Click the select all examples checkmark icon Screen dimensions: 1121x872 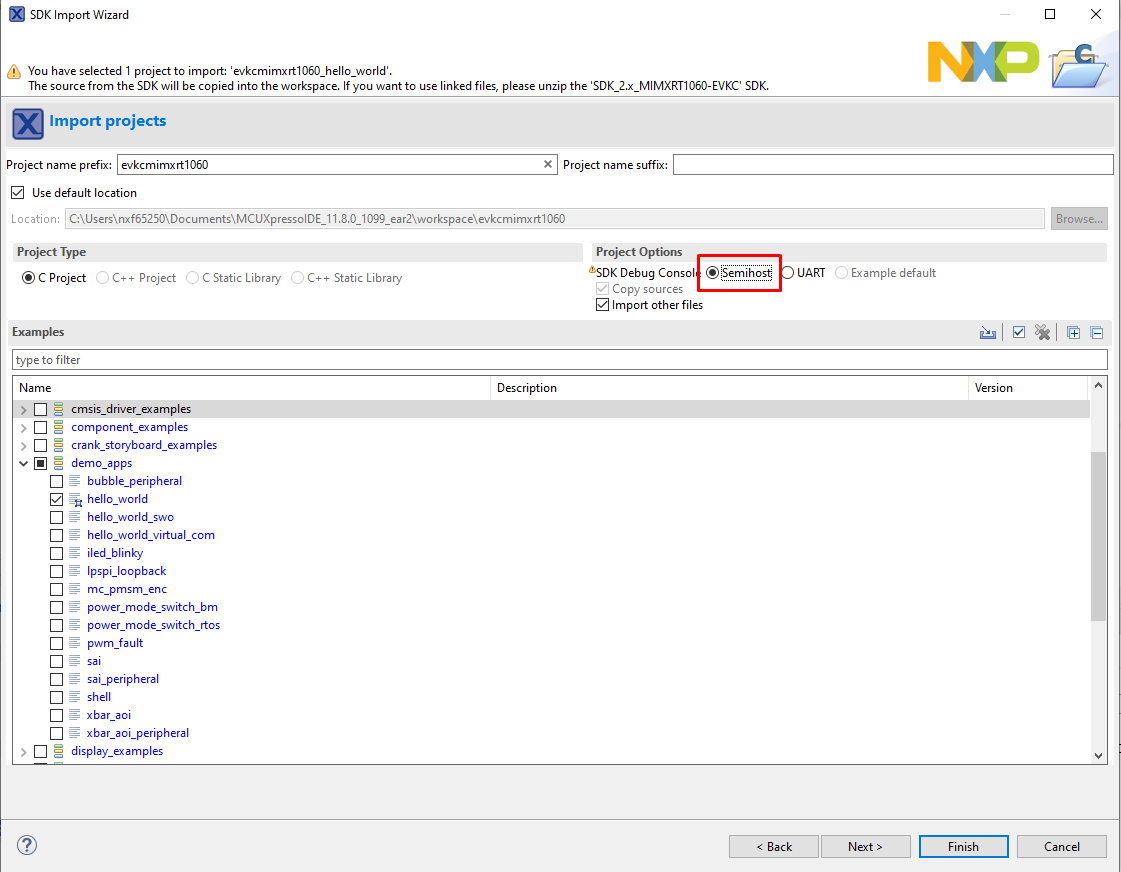(1019, 333)
